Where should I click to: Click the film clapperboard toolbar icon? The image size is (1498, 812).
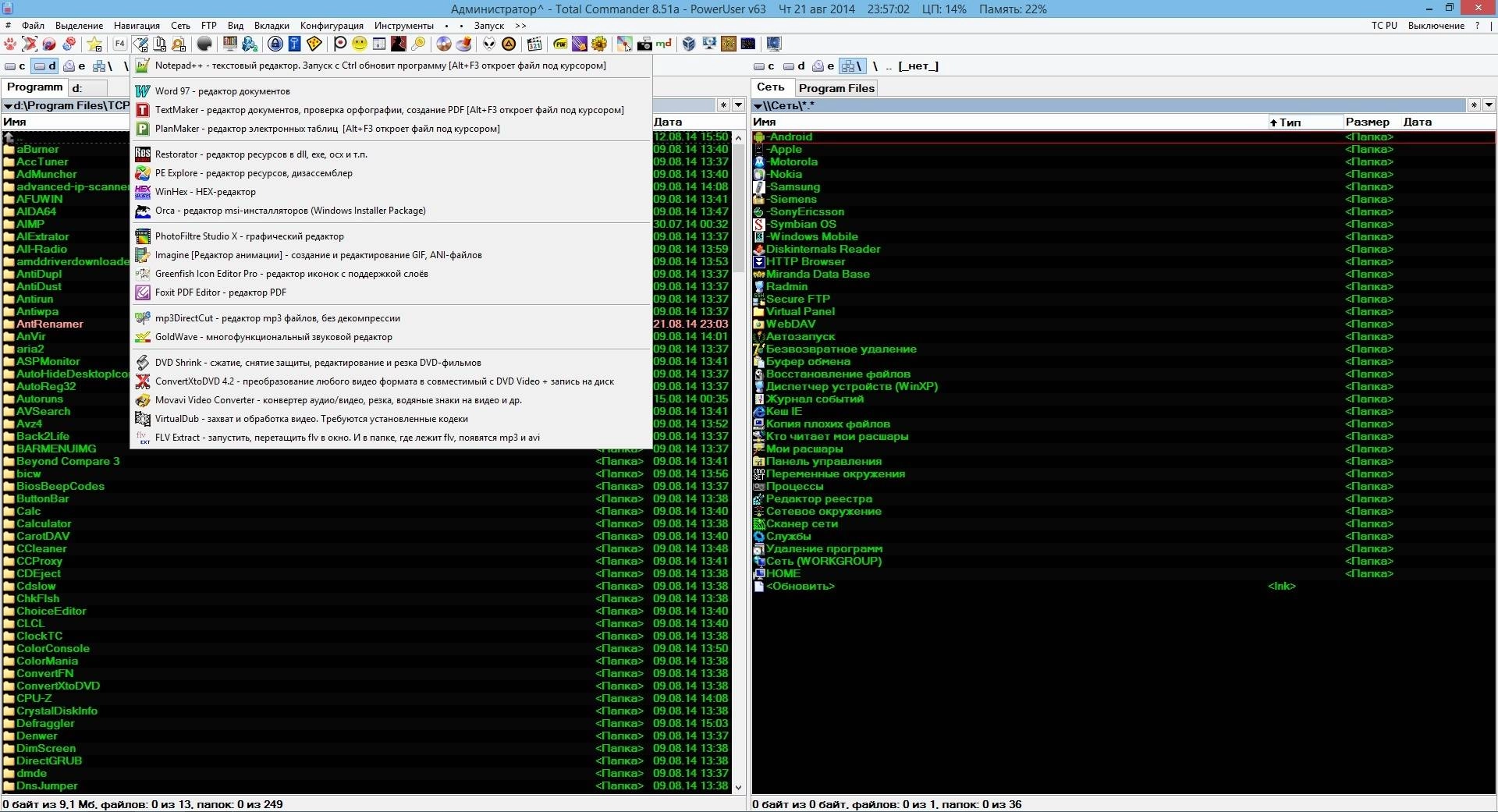tap(534, 44)
